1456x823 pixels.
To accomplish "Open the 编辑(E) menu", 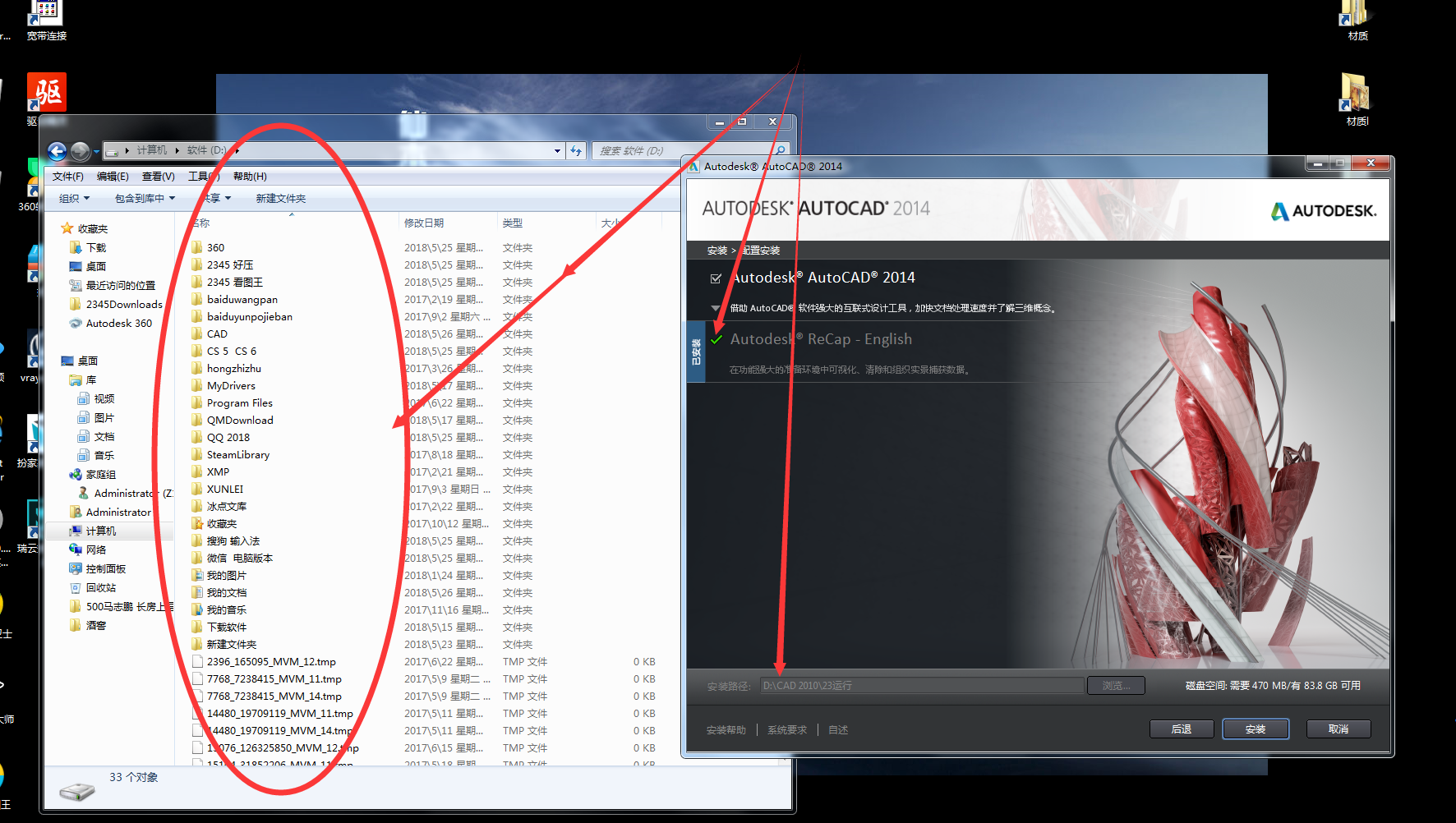I will tap(113, 176).
